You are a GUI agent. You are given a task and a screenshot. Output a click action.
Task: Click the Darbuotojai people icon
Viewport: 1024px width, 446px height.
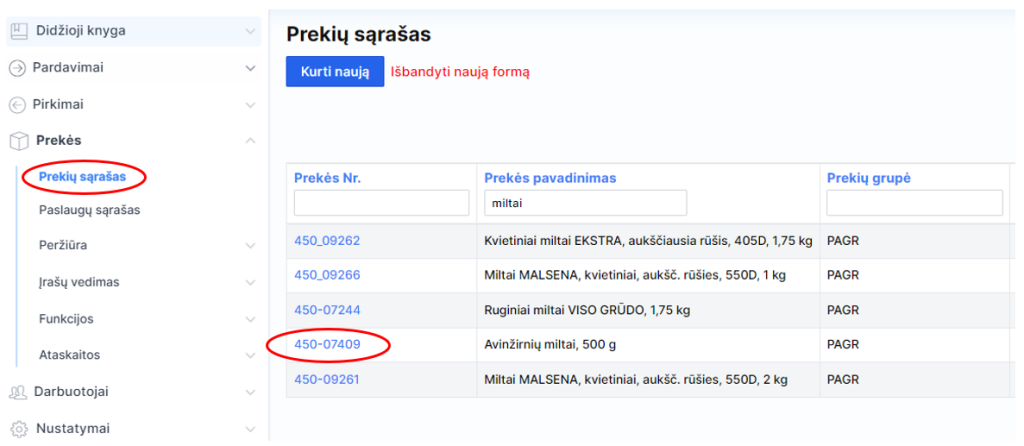pyautogui.click(x=17, y=392)
